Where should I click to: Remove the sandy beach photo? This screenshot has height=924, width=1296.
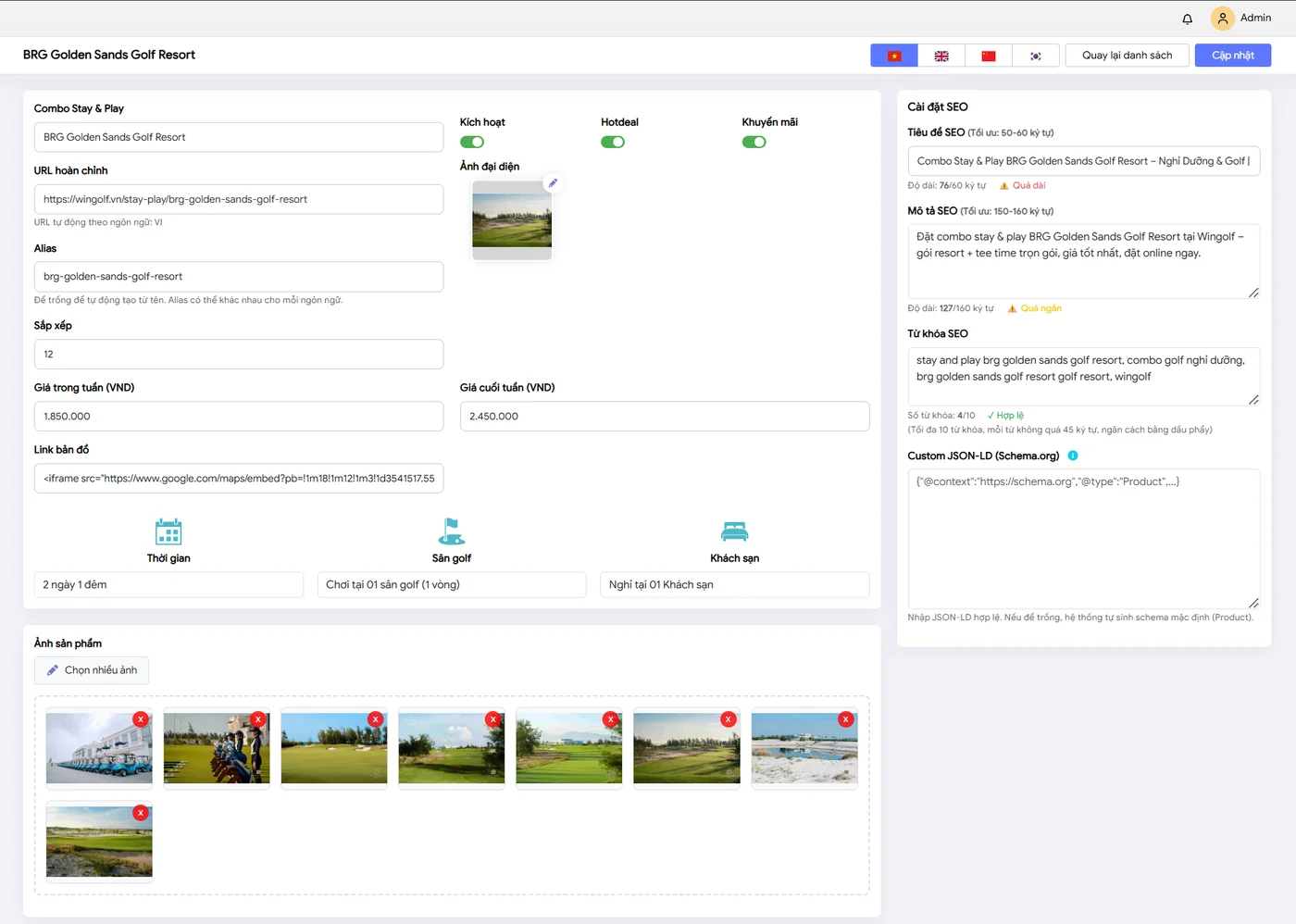point(846,718)
